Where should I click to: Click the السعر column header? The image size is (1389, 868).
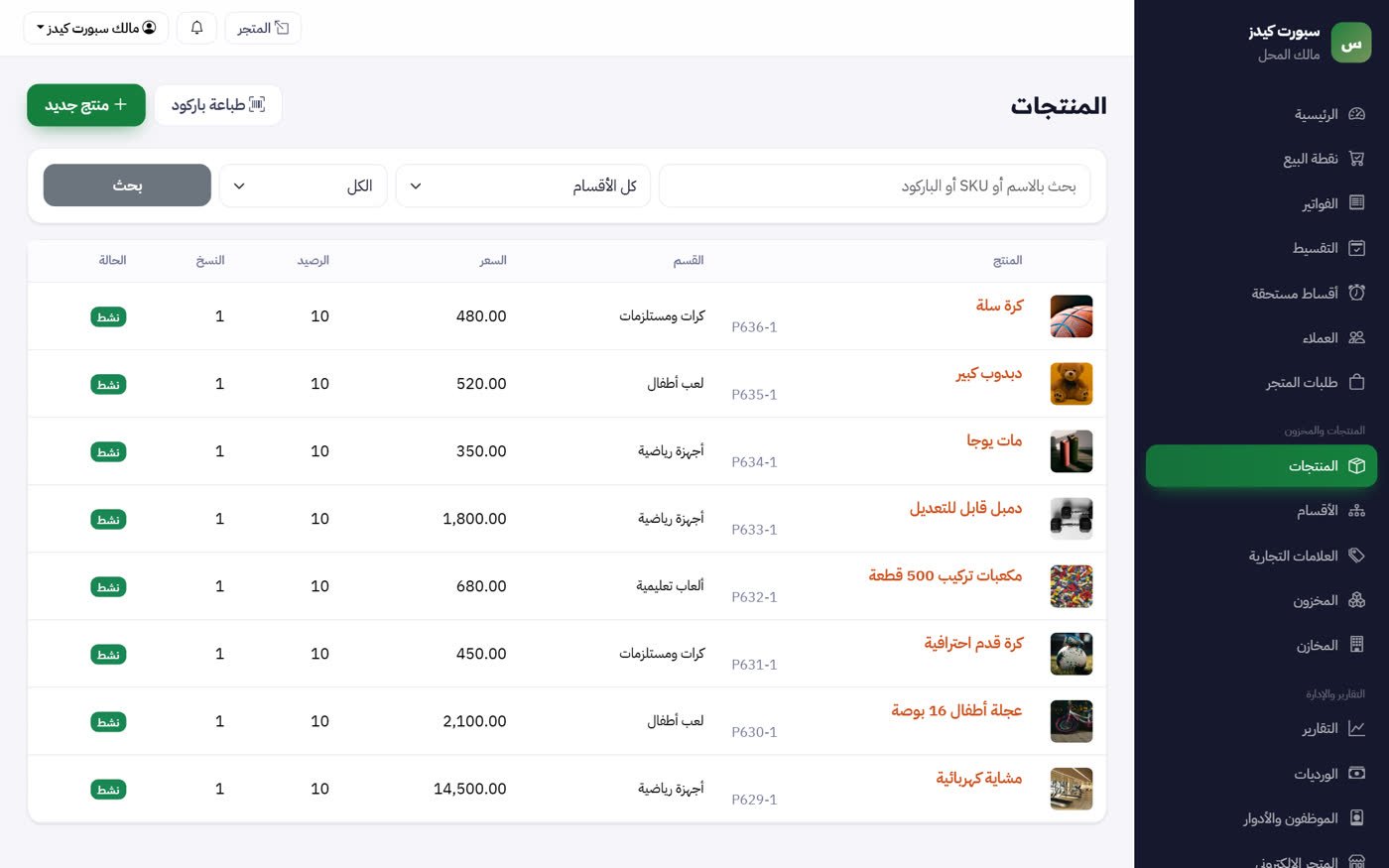click(x=493, y=260)
